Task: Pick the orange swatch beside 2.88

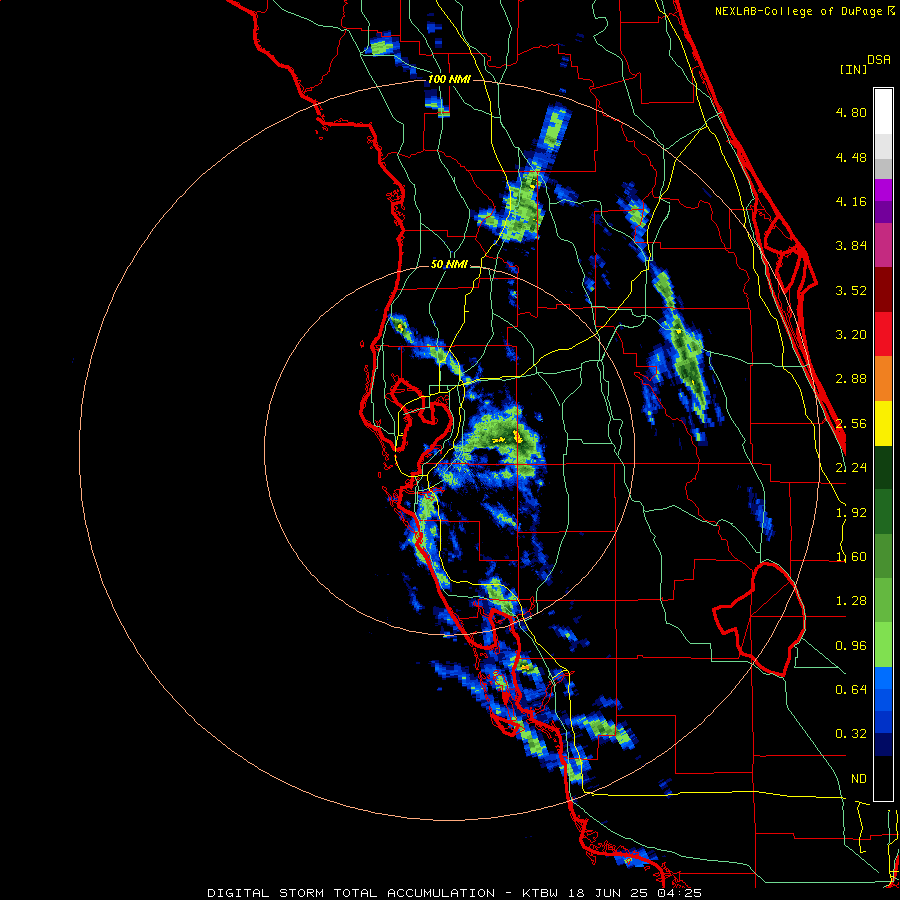Action: (x=883, y=379)
